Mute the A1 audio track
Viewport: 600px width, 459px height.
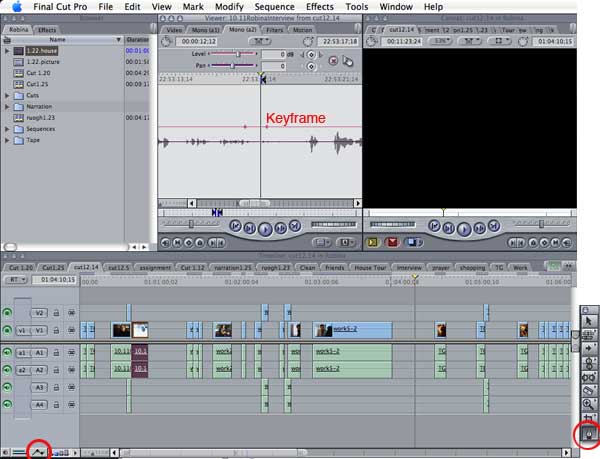(7, 352)
